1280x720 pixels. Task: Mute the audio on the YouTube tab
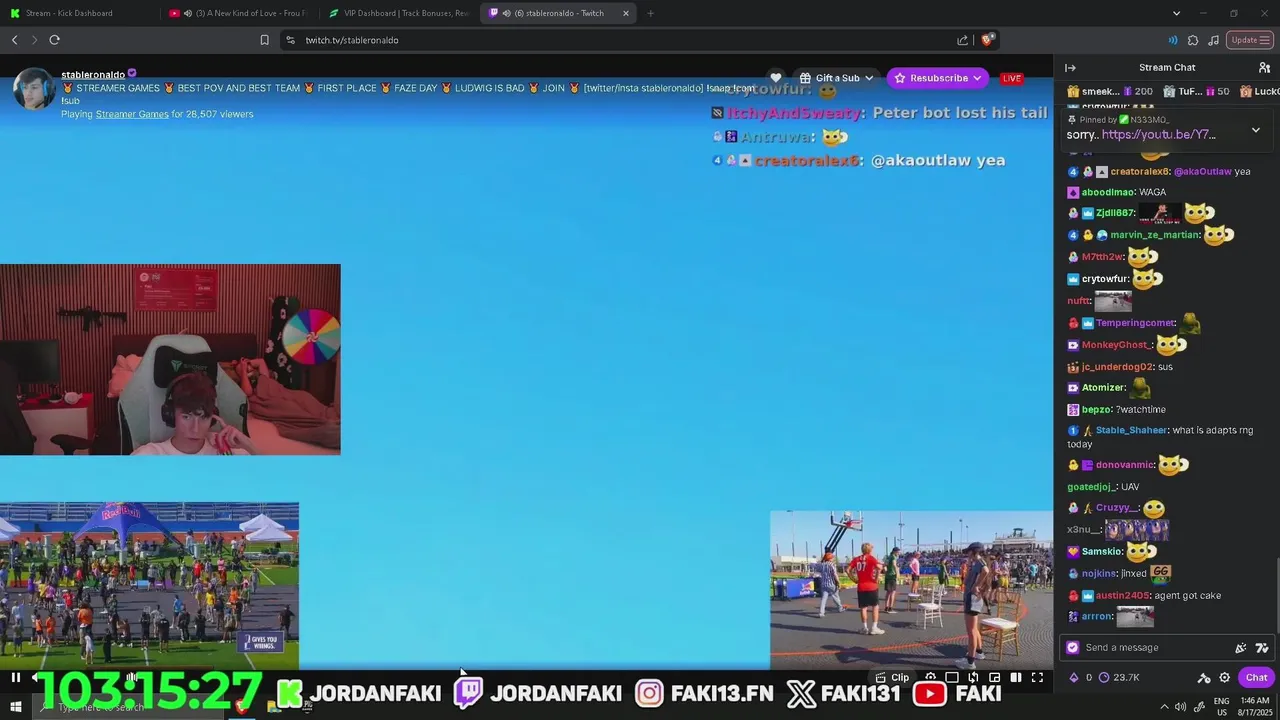coord(187,13)
